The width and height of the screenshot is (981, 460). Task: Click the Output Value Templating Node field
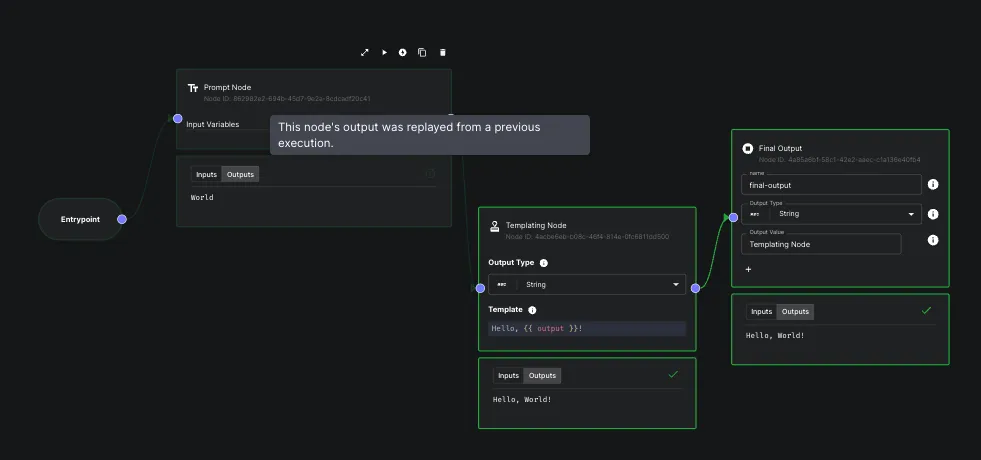point(821,244)
